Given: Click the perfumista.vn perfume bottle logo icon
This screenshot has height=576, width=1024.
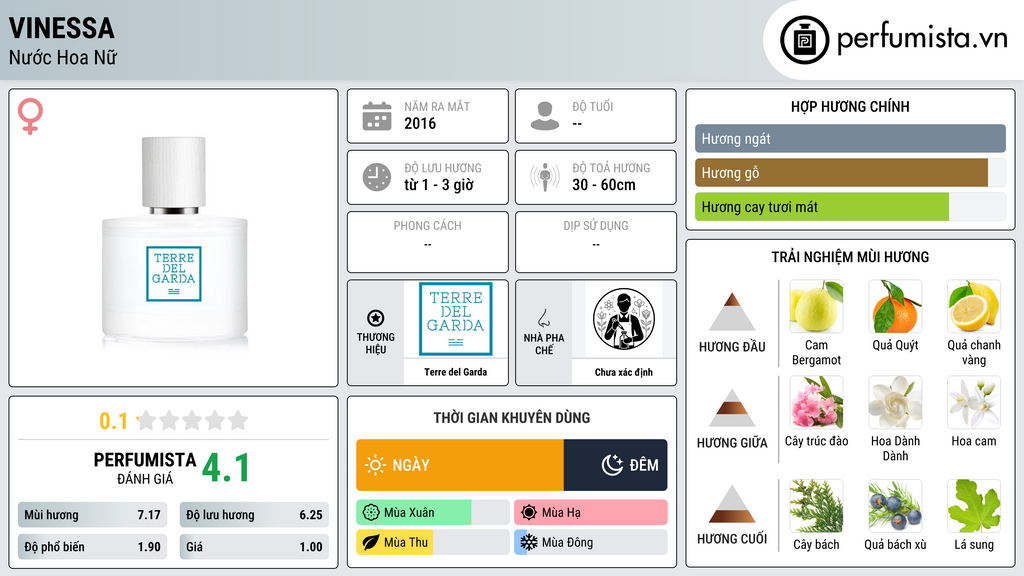Looking at the screenshot, I should (x=805, y=40).
